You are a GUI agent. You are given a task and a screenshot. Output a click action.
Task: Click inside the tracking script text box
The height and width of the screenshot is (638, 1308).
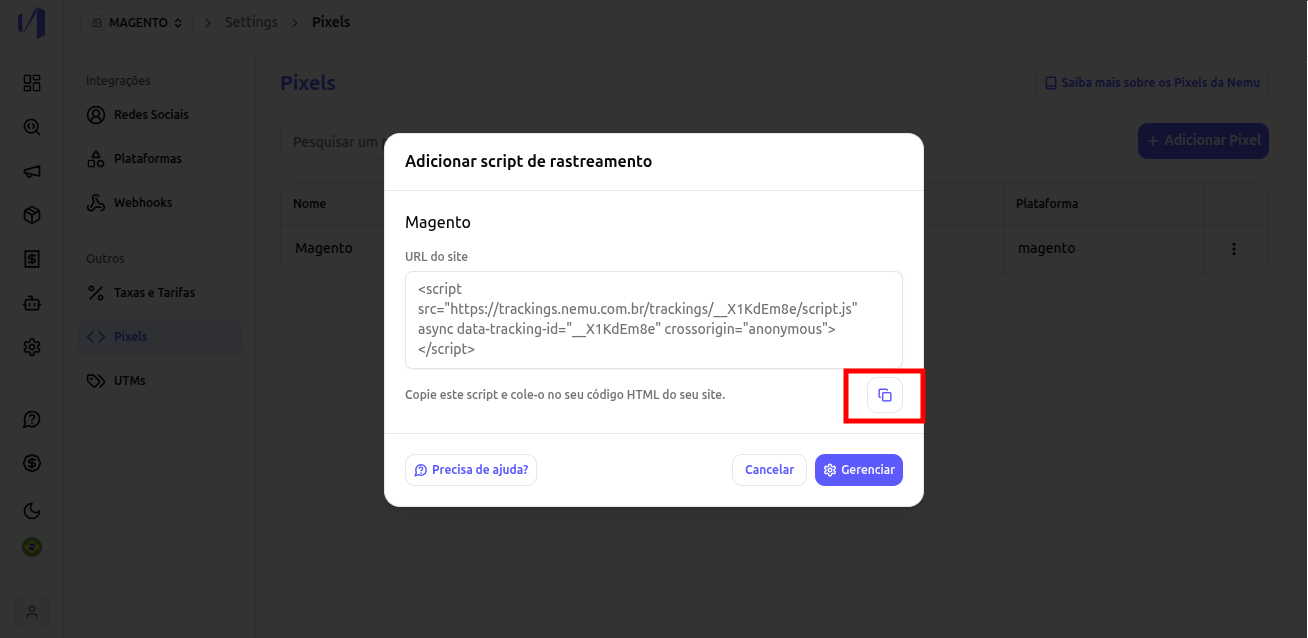click(x=654, y=320)
